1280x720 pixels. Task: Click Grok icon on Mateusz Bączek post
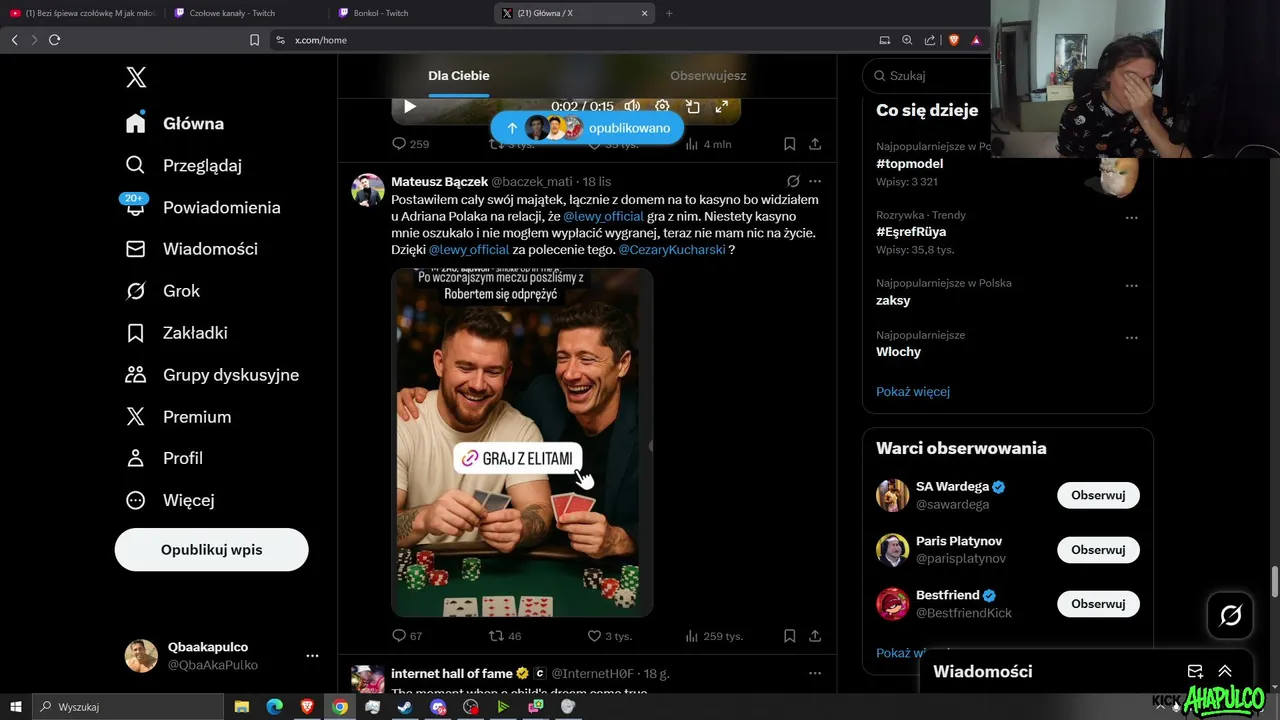pyautogui.click(x=793, y=182)
